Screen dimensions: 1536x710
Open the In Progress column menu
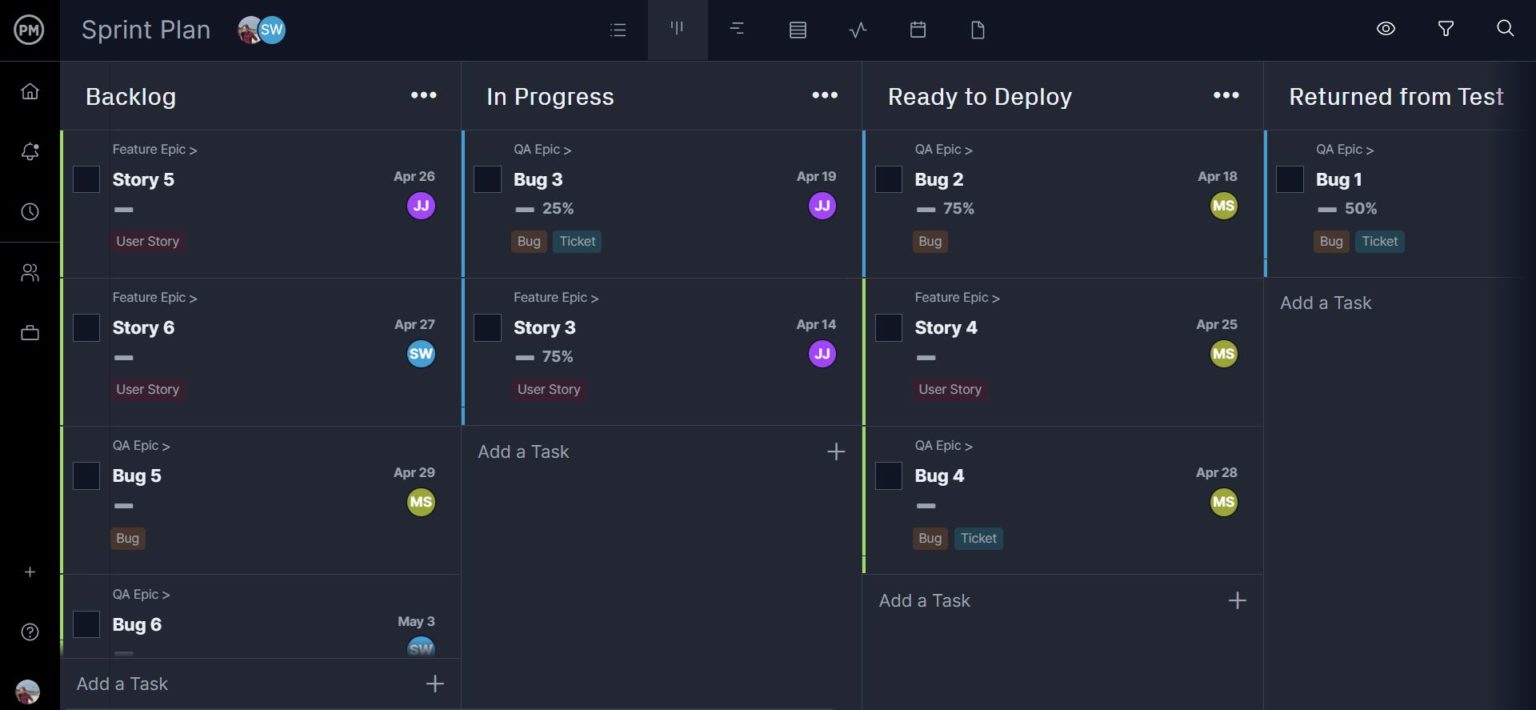825,95
